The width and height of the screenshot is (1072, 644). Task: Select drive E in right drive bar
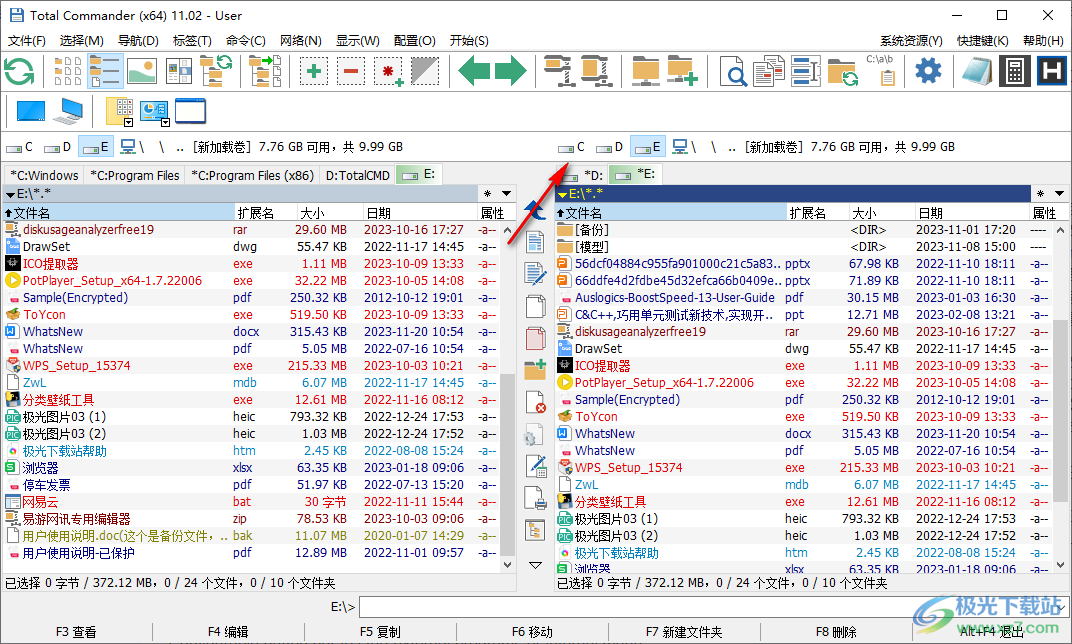point(647,147)
